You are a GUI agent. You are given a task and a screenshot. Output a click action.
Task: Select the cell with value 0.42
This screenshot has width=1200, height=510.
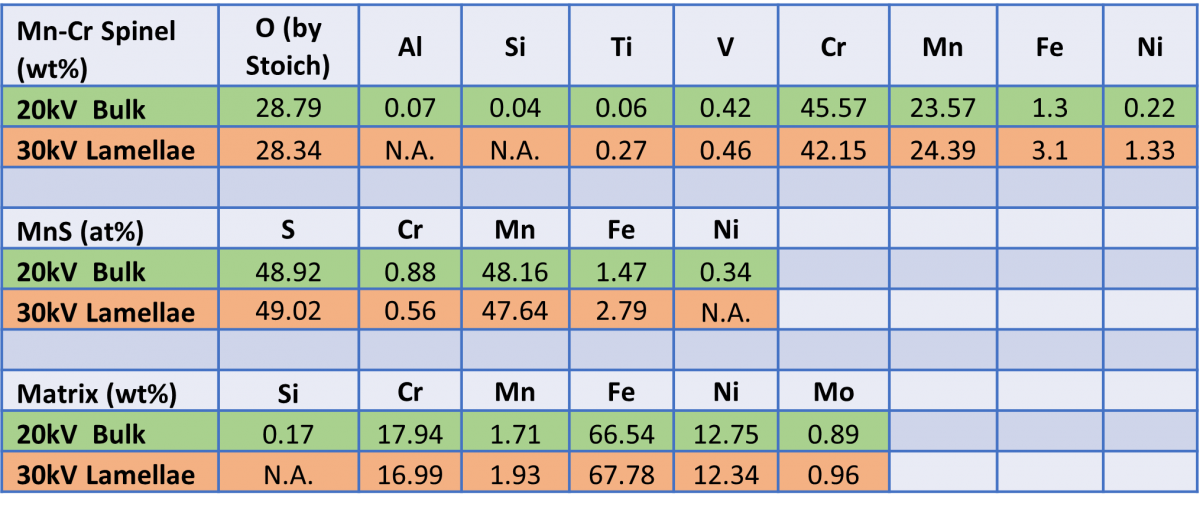coord(727,108)
